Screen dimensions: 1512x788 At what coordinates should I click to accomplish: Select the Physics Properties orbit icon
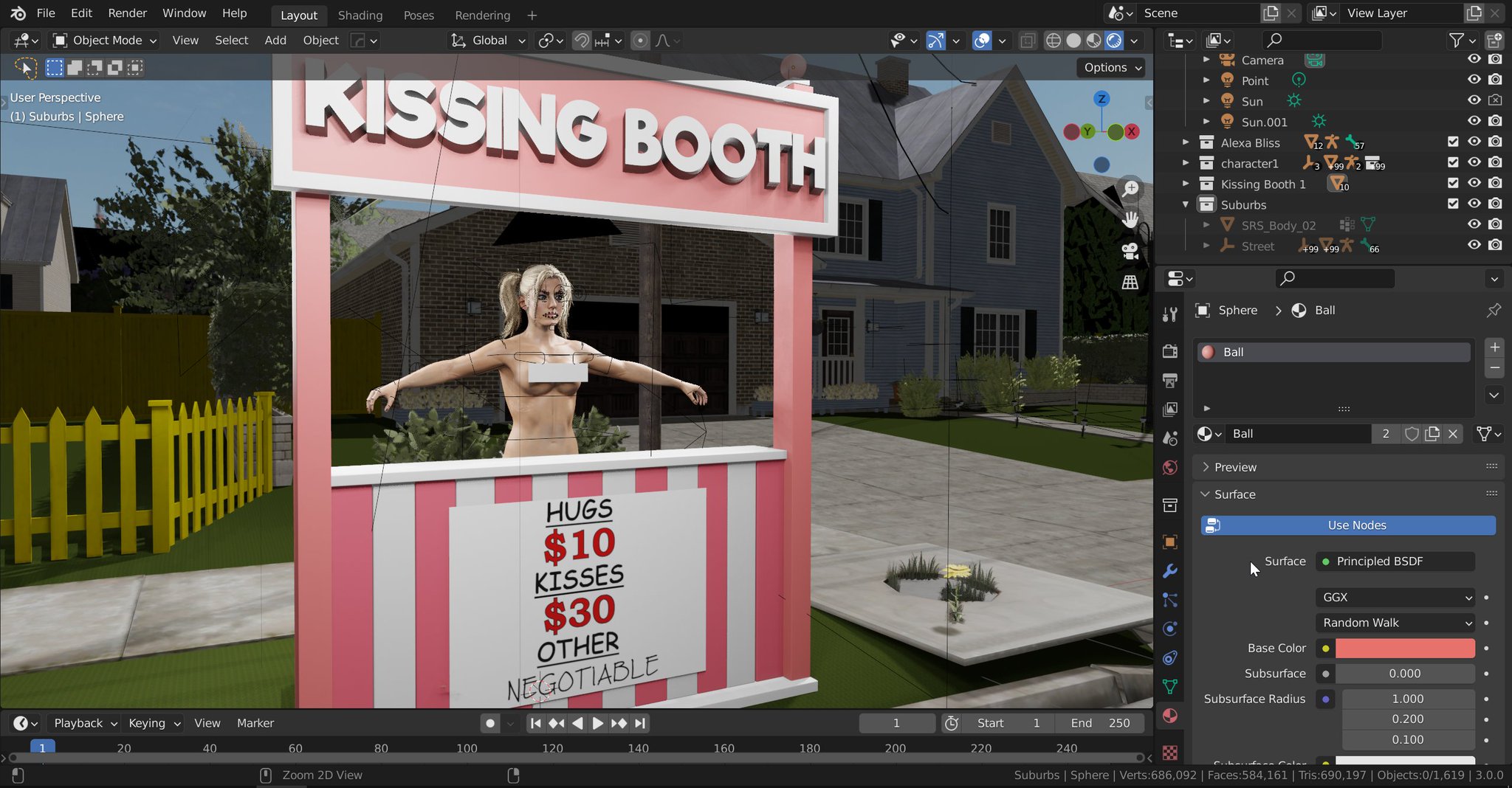click(1170, 629)
